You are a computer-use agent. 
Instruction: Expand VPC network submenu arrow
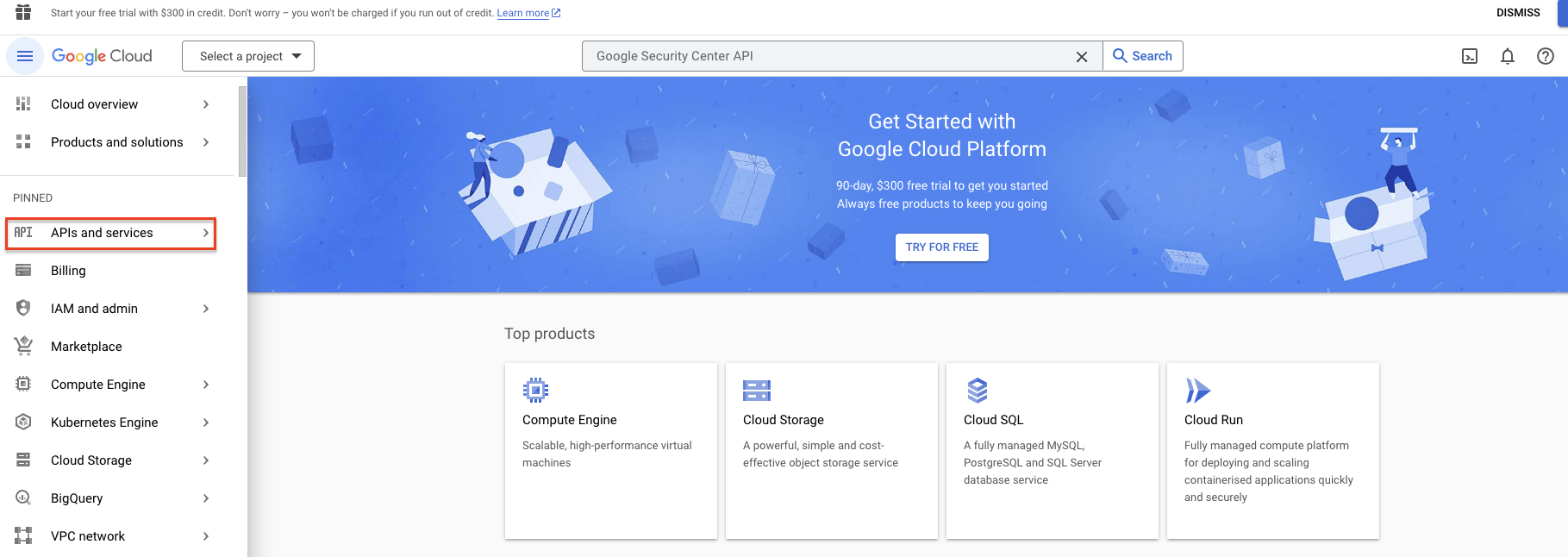tap(206, 536)
